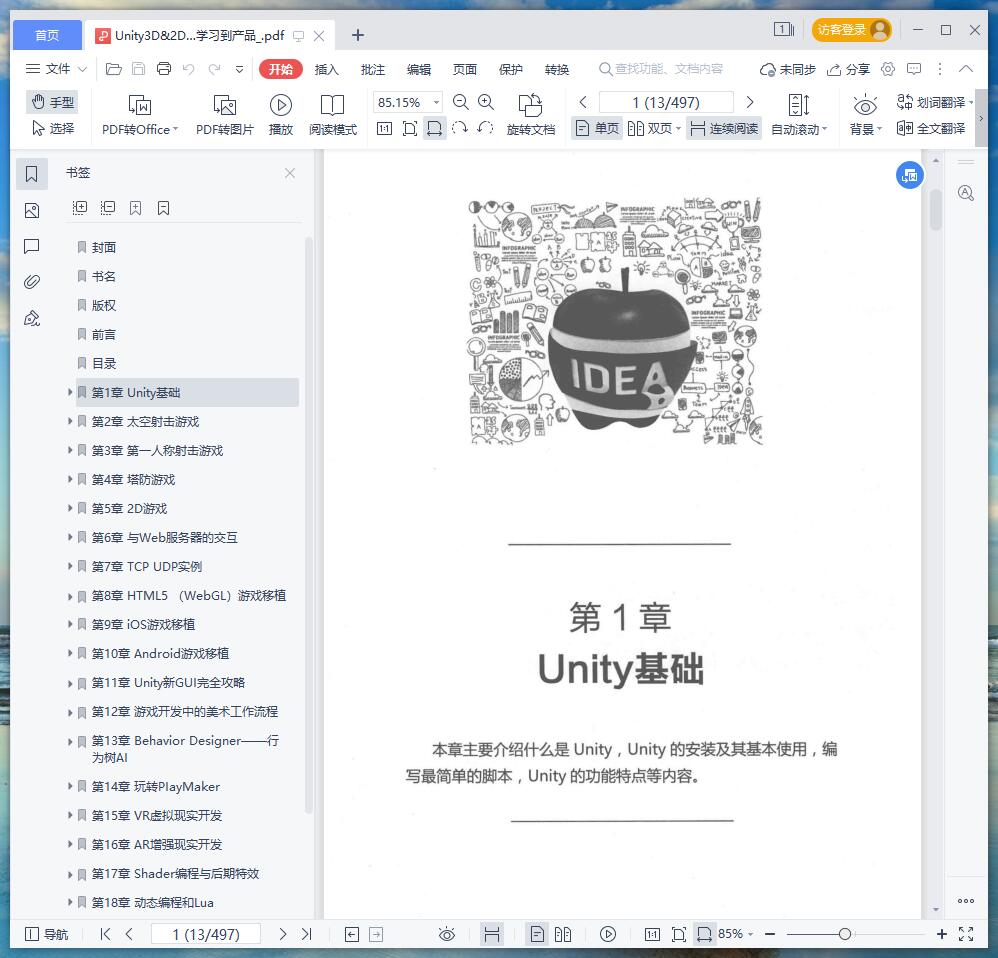Click the print icon in quick toolbar

pyautogui.click(x=164, y=69)
